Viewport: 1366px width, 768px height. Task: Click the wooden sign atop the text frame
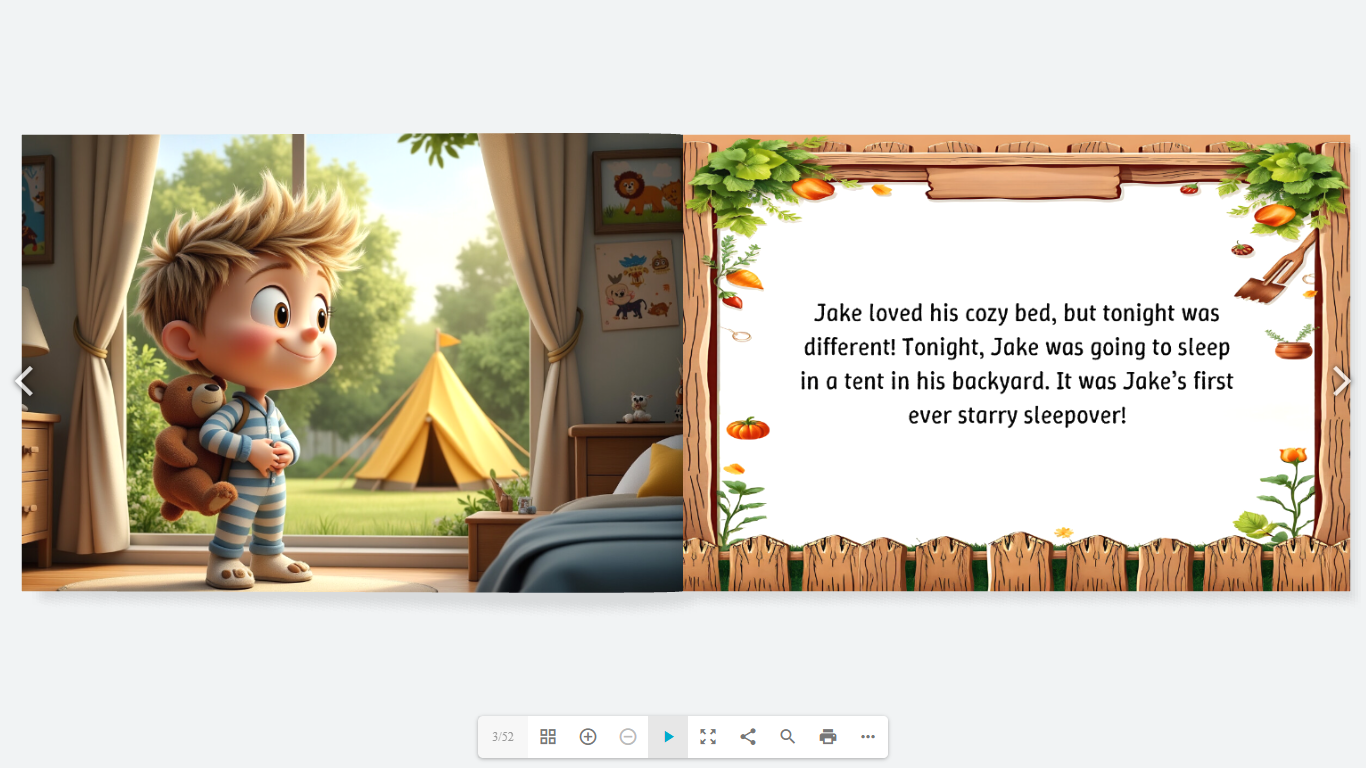(x=1024, y=183)
